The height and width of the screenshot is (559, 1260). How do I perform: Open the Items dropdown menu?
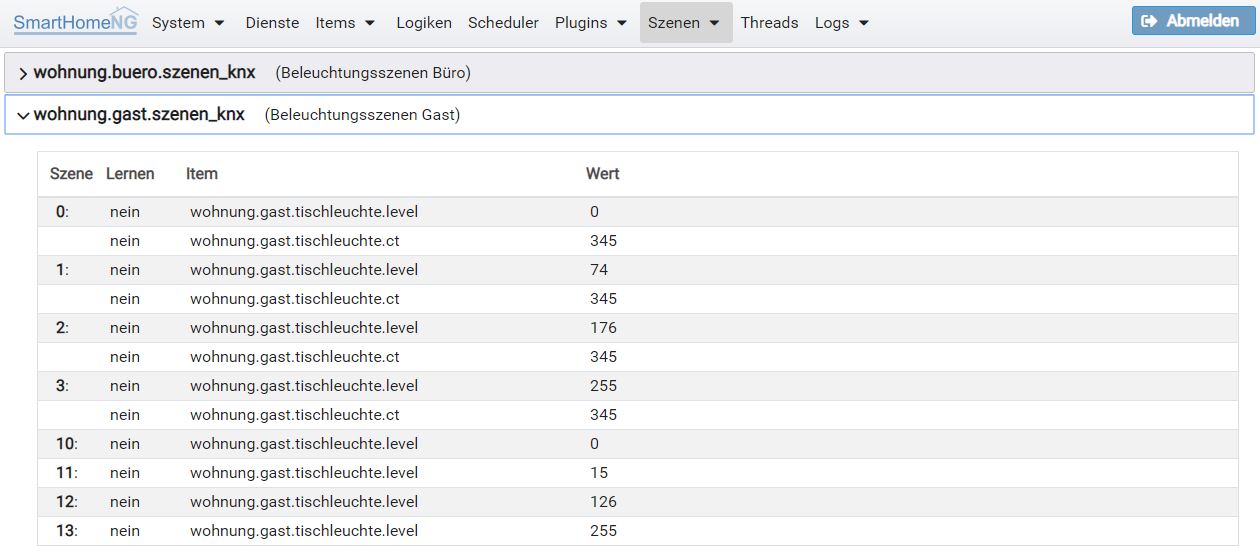345,22
